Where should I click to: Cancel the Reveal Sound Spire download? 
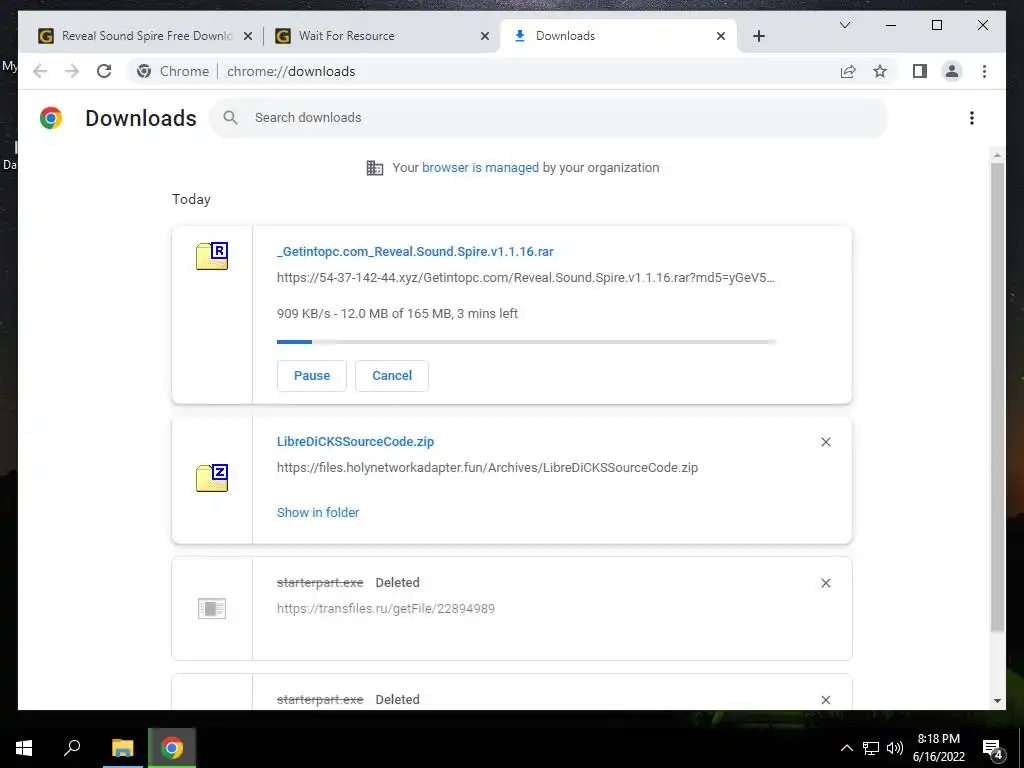pos(392,376)
